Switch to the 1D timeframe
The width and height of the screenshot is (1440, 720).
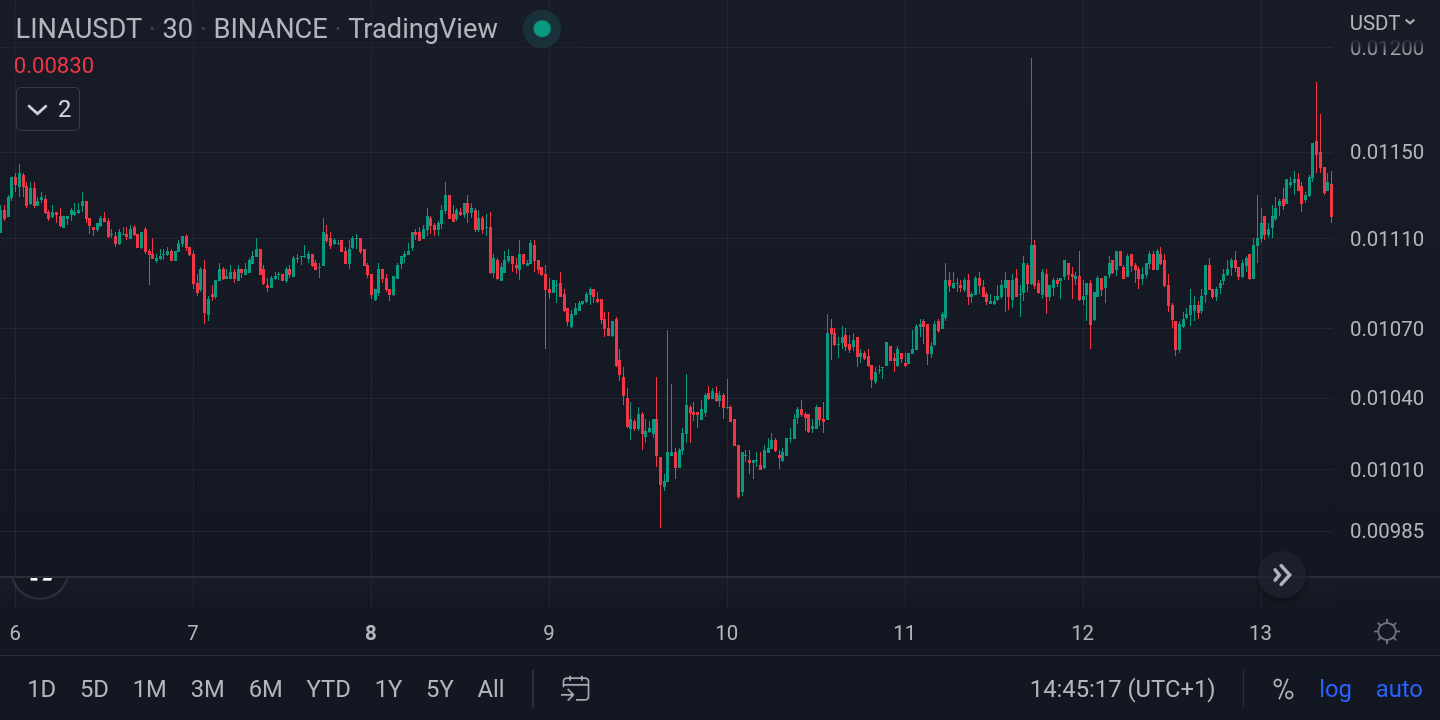(x=42, y=689)
